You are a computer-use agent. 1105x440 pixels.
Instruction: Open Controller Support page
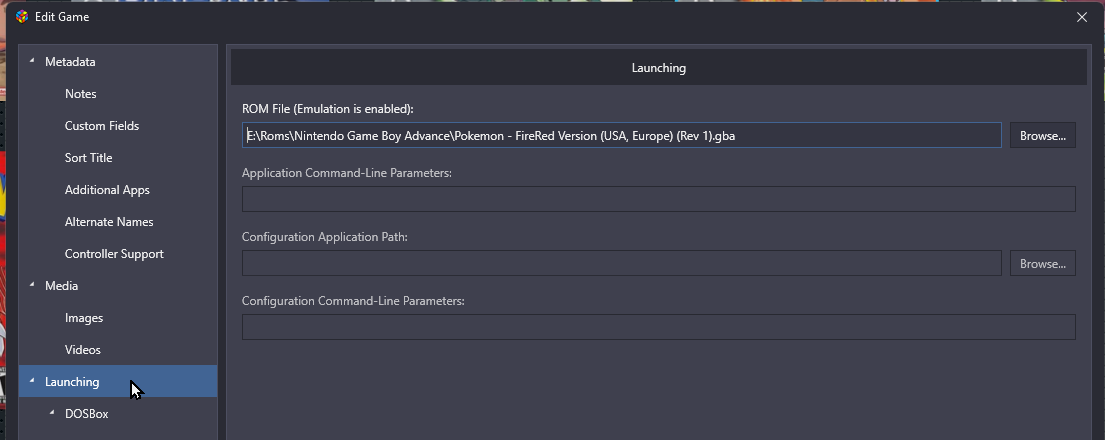pyautogui.click(x=114, y=254)
